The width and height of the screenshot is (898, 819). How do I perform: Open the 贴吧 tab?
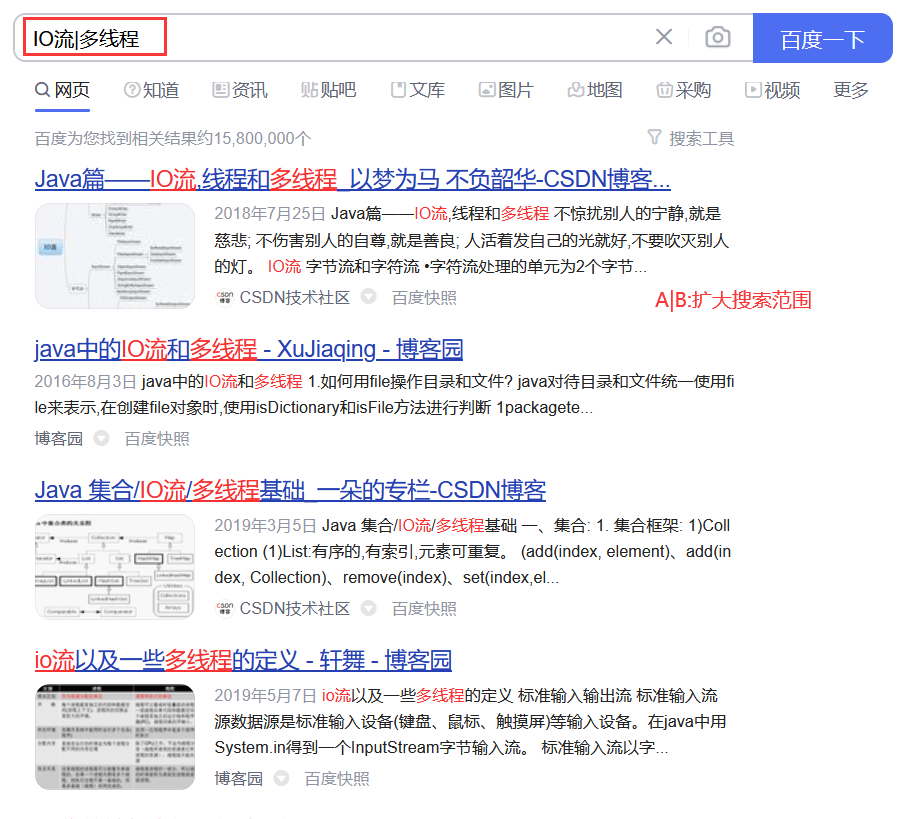pos(329,90)
